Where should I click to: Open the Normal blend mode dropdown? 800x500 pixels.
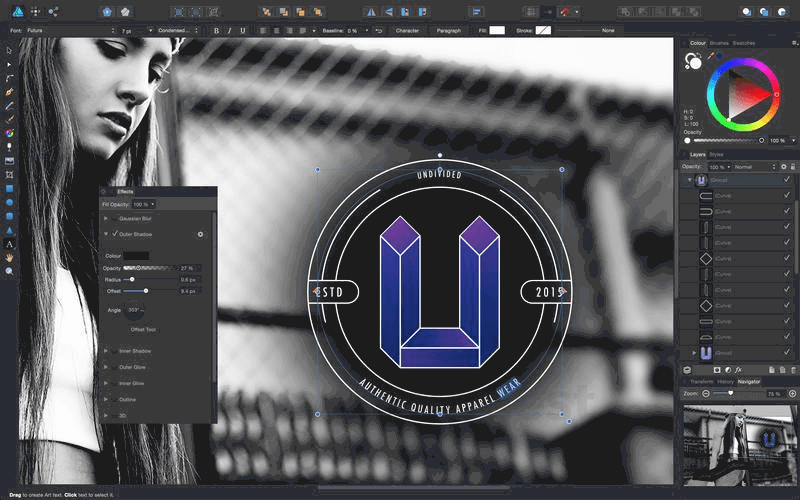pos(751,166)
